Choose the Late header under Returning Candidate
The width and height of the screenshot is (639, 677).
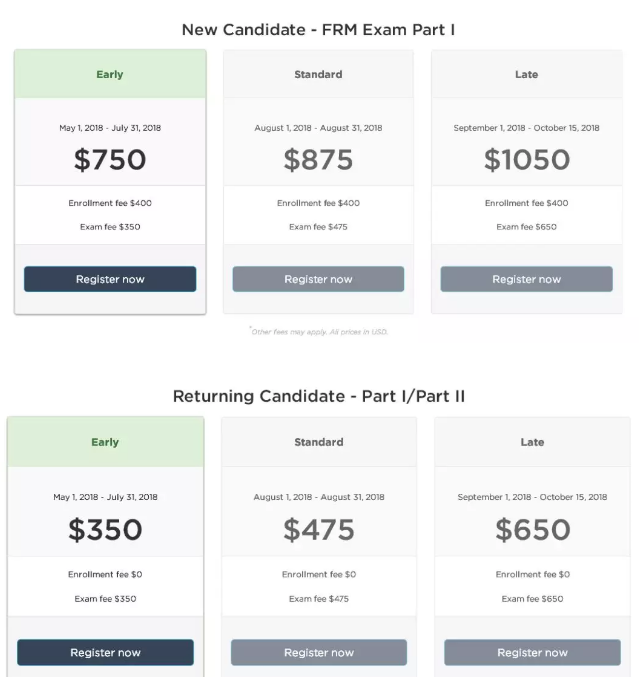(532, 442)
